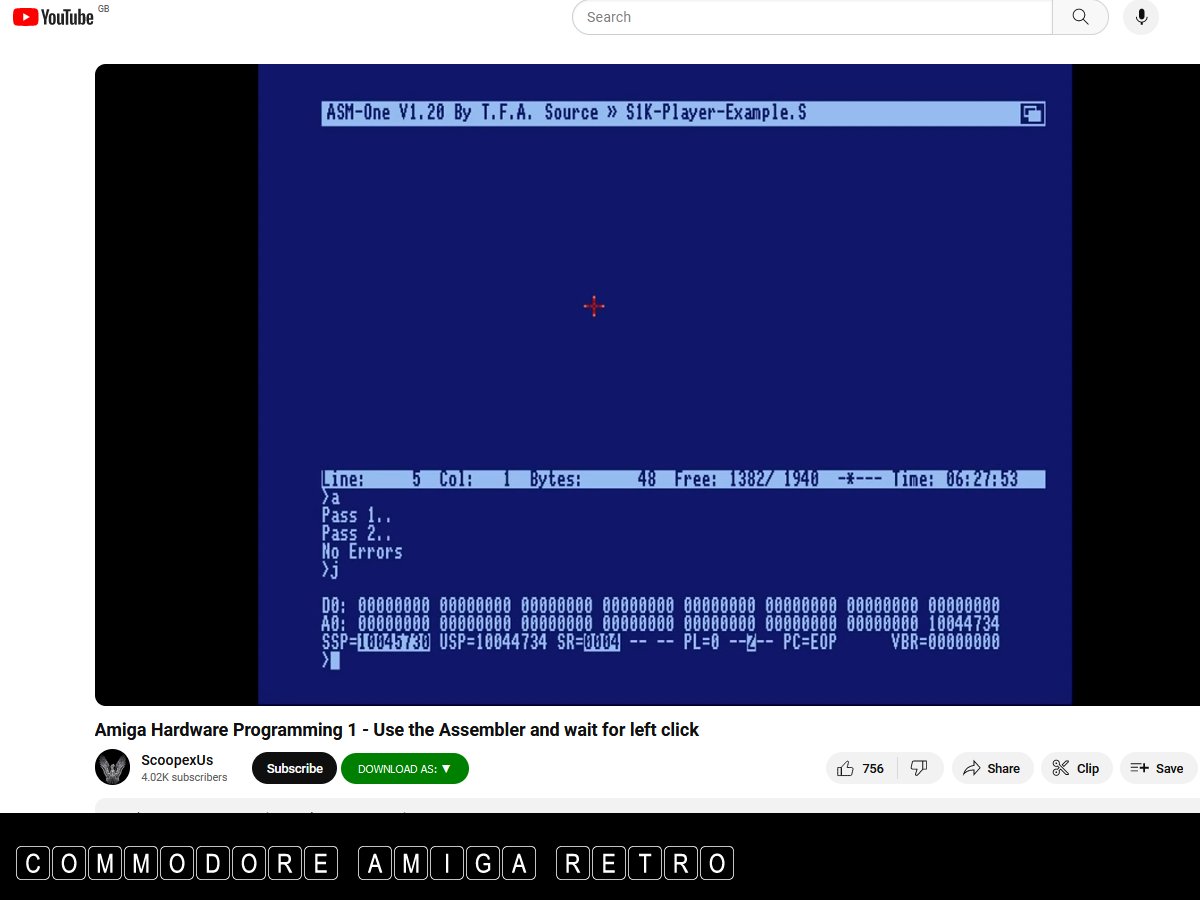Save the video to a playlist
1200x900 pixels.
(1158, 768)
